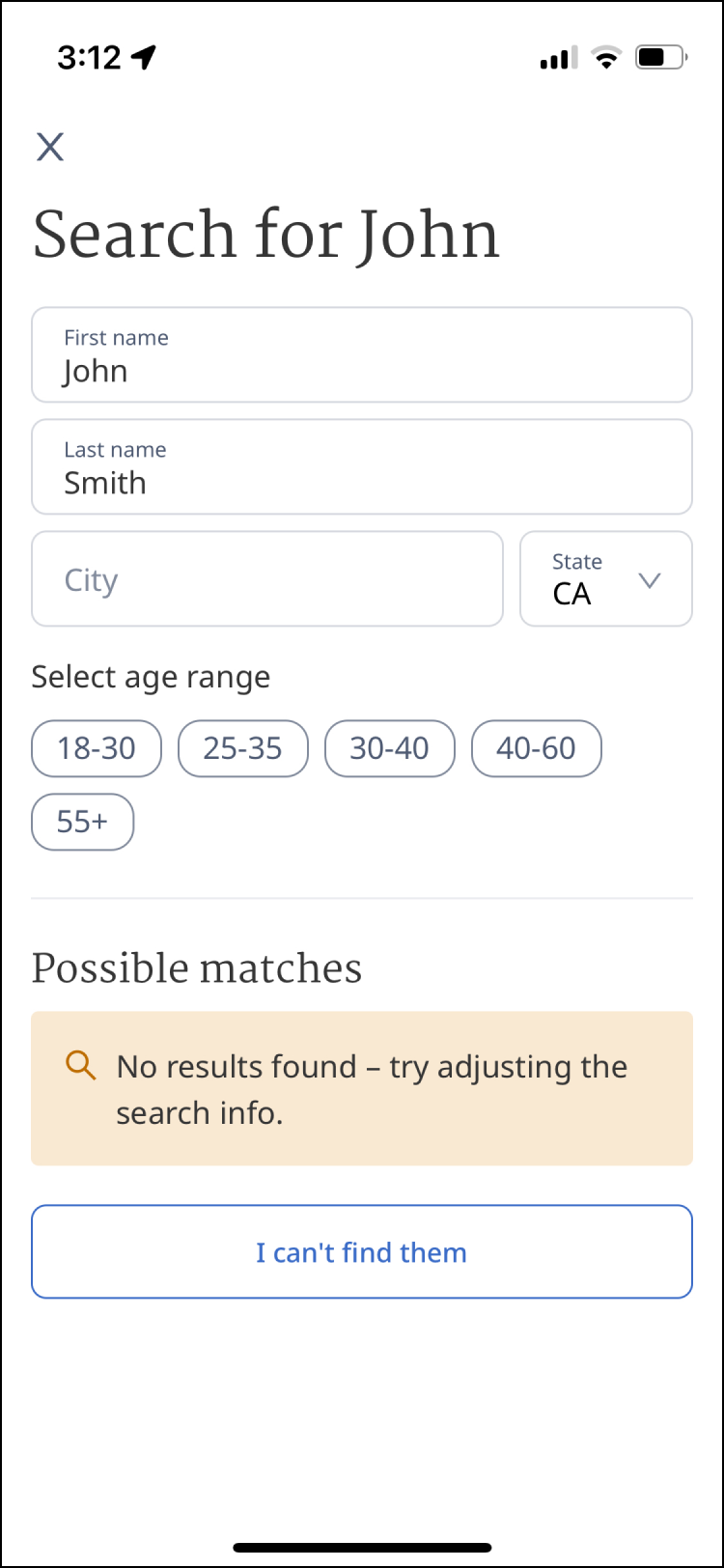The width and height of the screenshot is (724, 1568).
Task: Tap the Wi-Fi icon in the status bar
Action: [606, 58]
